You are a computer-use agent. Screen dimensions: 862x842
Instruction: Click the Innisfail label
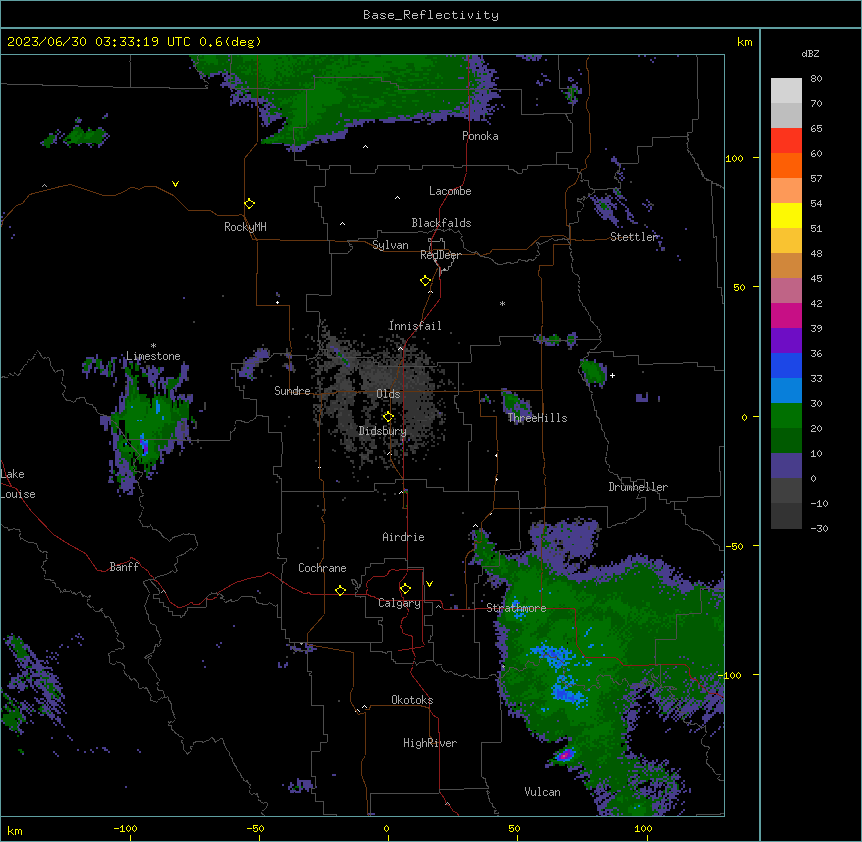(x=415, y=326)
